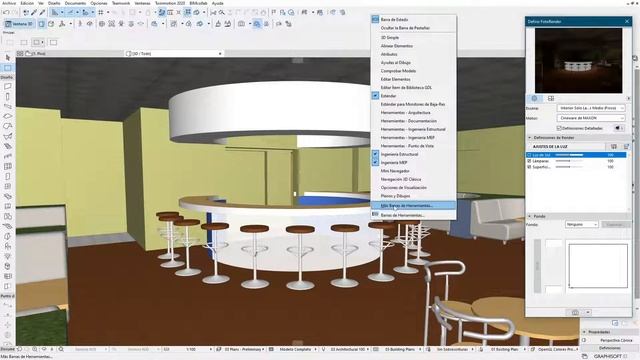640x360 pixels.
Task: Toggle the Lámparas checkbox
Action: click(529, 161)
